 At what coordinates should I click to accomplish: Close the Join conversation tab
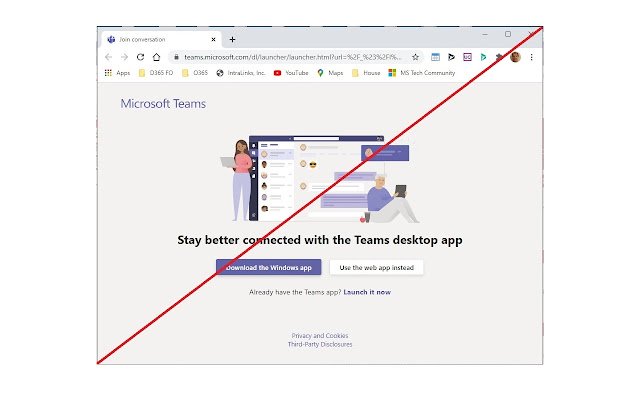(x=213, y=40)
